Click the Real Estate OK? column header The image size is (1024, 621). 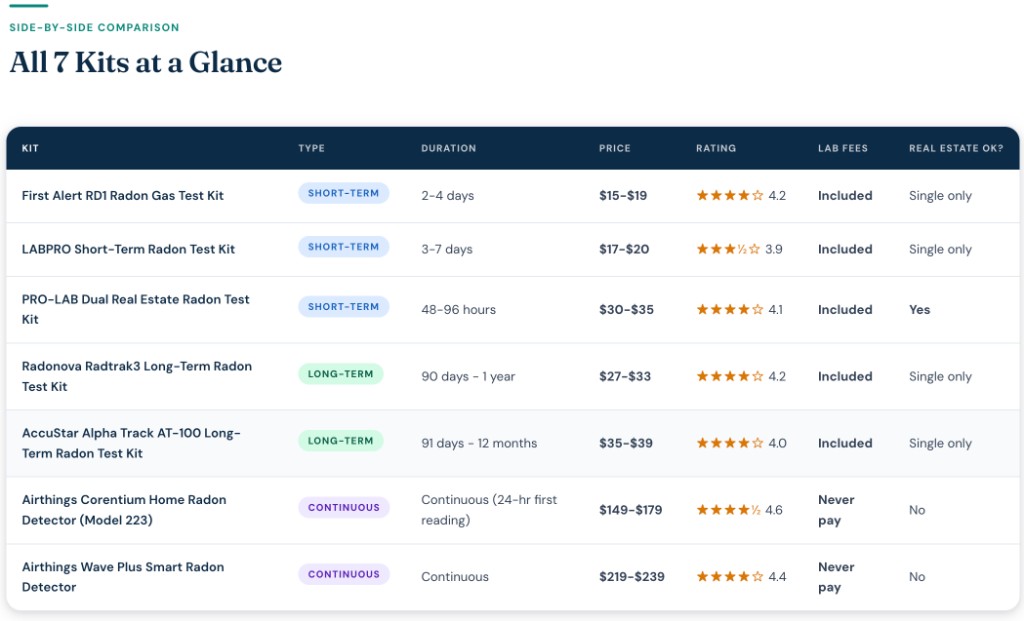955,148
